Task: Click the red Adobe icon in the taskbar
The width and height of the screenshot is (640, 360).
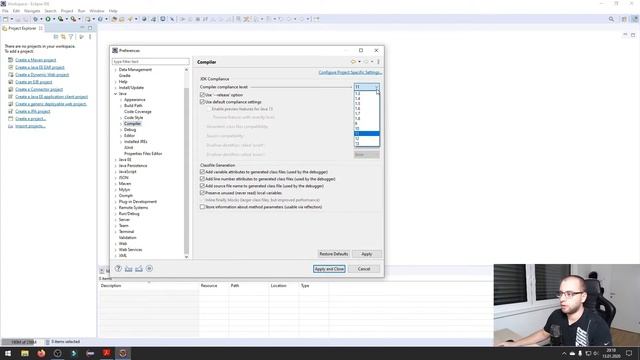Action: tap(107, 353)
